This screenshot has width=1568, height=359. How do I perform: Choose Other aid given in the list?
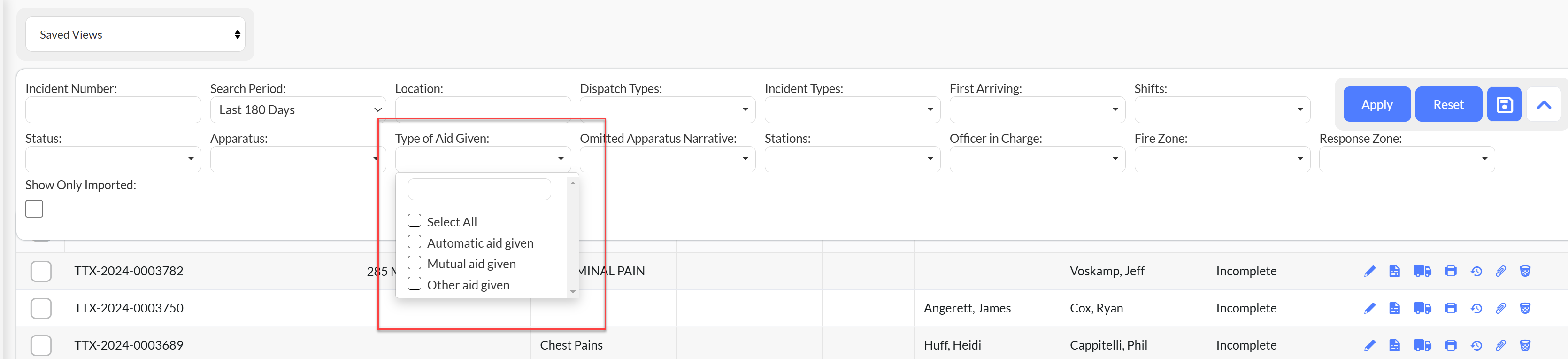tap(415, 284)
